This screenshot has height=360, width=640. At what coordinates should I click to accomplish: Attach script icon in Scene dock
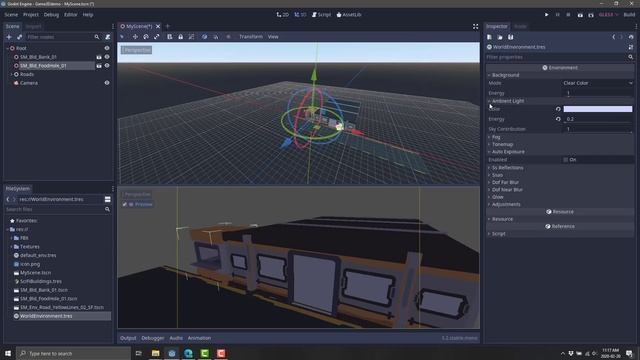pyautogui.click(x=108, y=37)
